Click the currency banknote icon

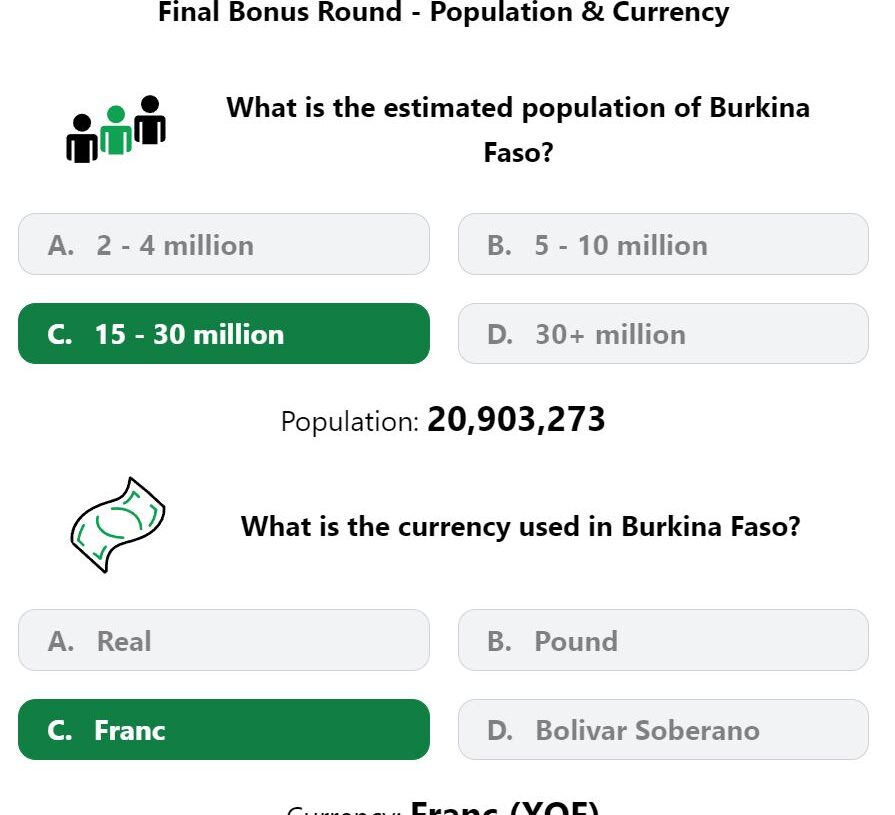pyautogui.click(x=118, y=524)
